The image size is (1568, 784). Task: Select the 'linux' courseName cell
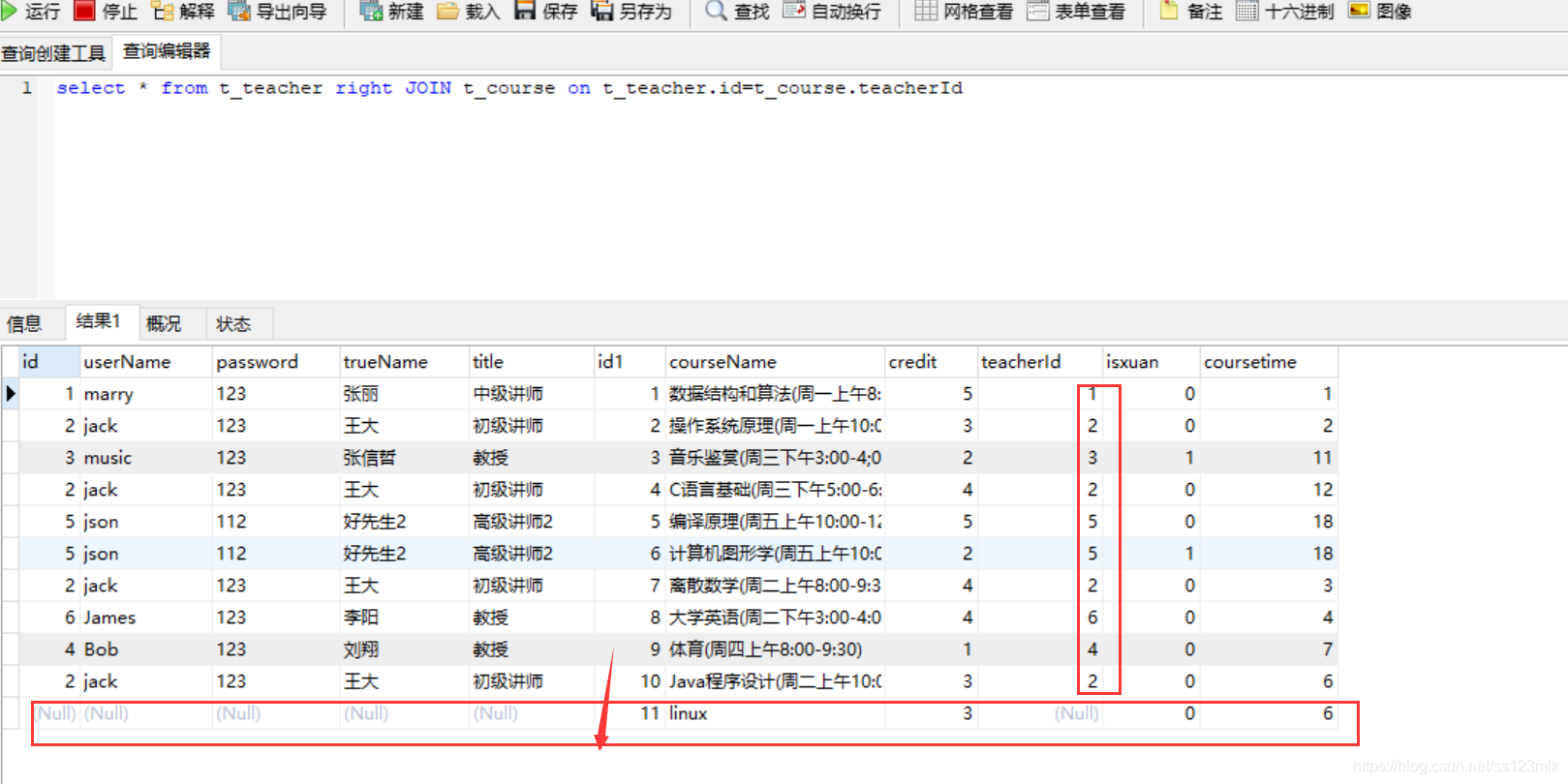775,713
